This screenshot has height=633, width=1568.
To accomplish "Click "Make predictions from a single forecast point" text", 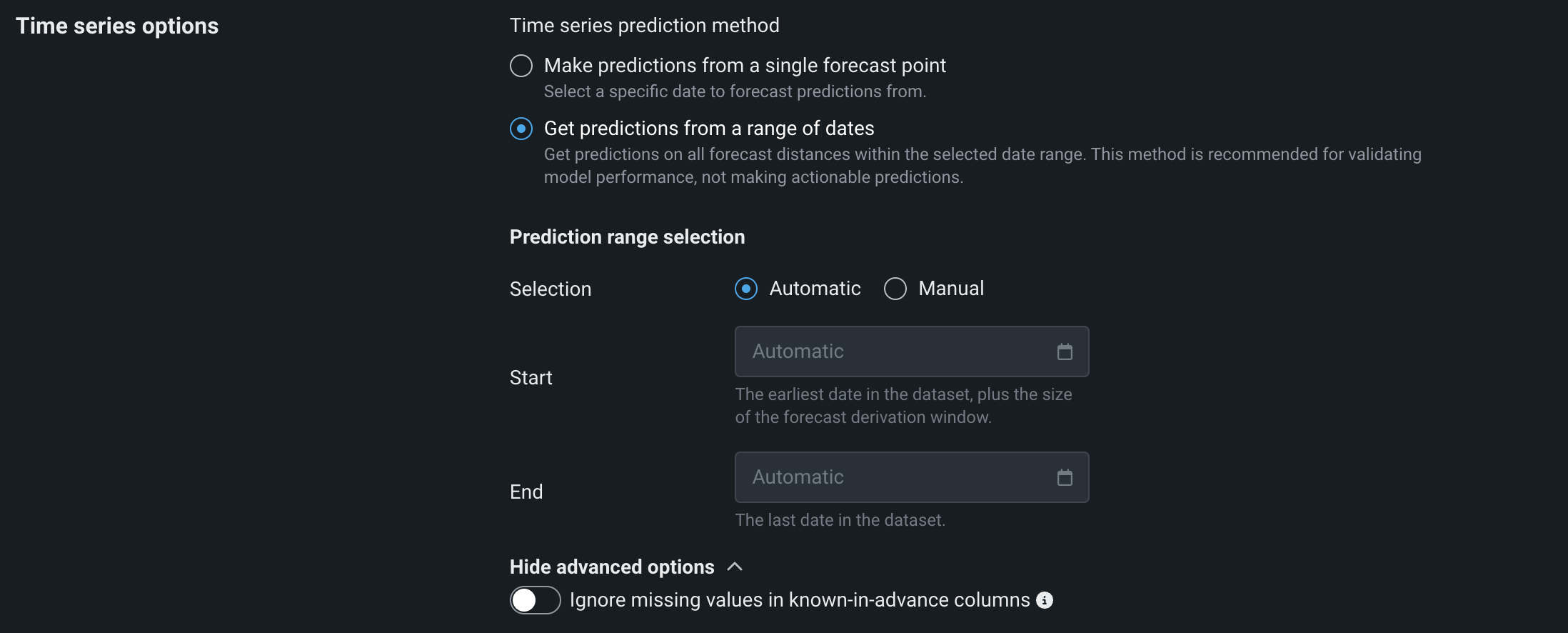I will click(x=745, y=66).
